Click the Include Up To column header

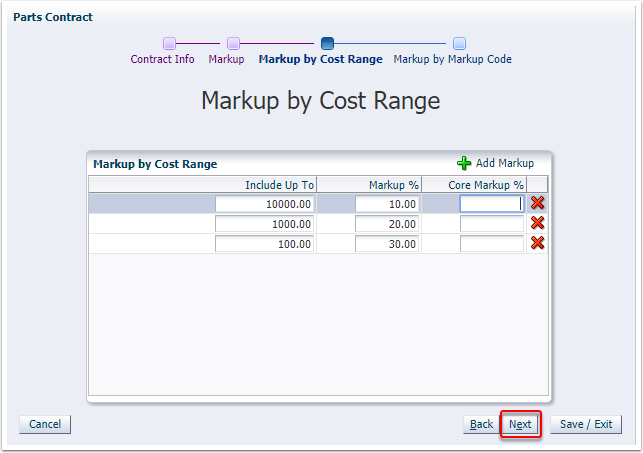pyautogui.click(x=203, y=185)
